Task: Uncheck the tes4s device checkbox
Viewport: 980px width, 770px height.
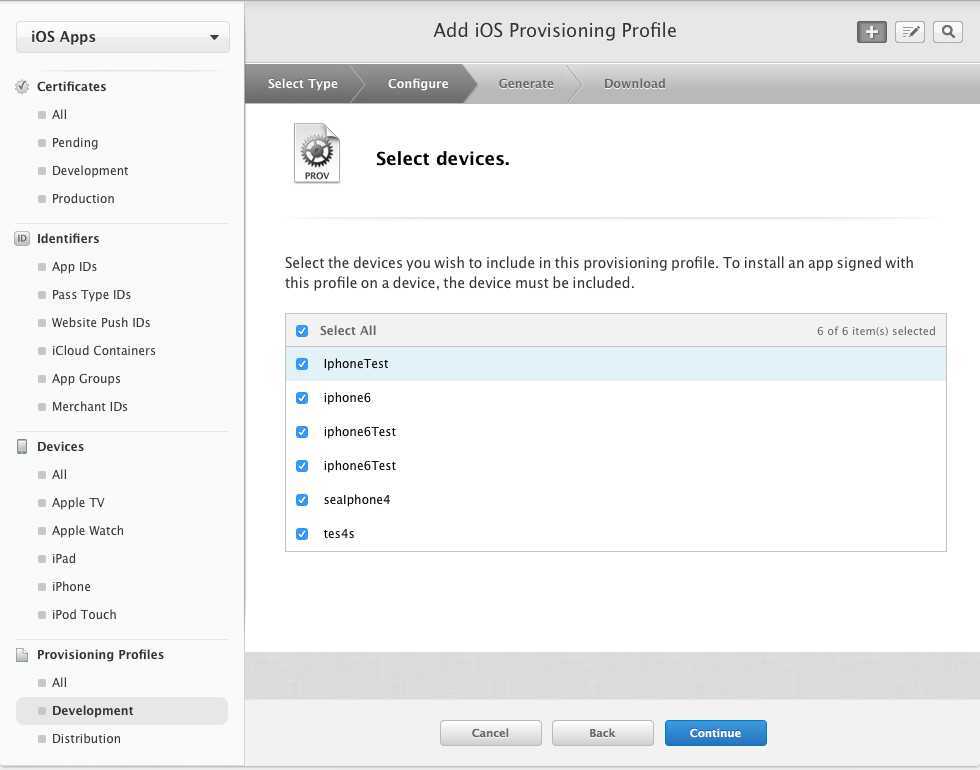Action: [302, 534]
